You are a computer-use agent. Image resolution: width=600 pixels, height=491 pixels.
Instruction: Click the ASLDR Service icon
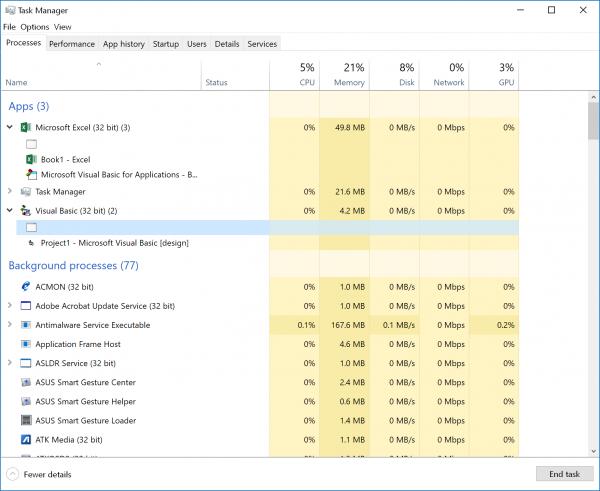(x=26, y=363)
